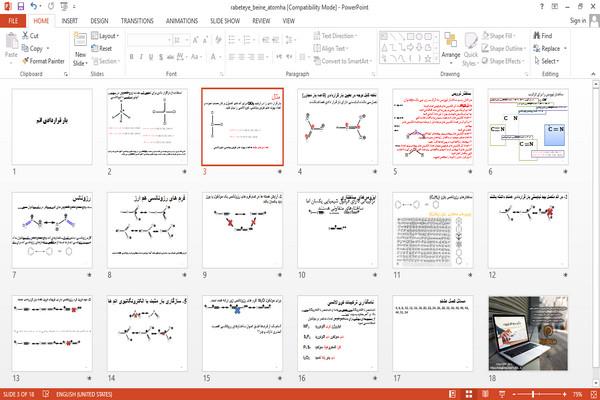Click the Cut scissors icon

(x=26, y=36)
